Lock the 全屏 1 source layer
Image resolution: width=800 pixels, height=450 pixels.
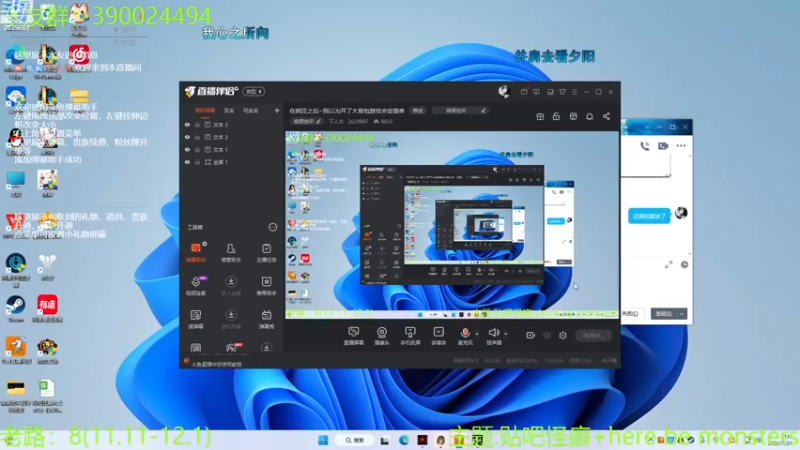197,162
